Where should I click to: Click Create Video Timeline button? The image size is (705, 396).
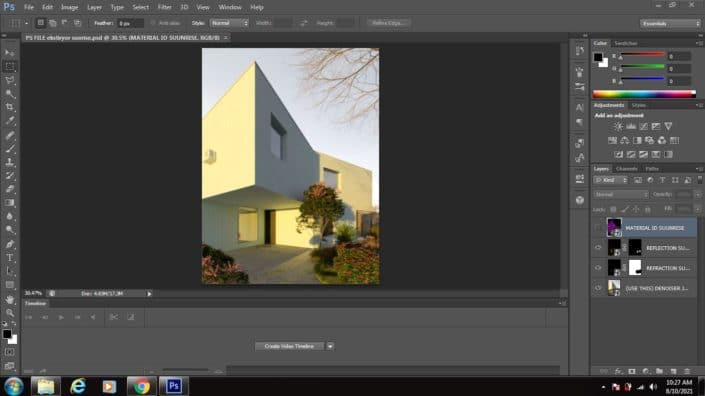(289, 346)
